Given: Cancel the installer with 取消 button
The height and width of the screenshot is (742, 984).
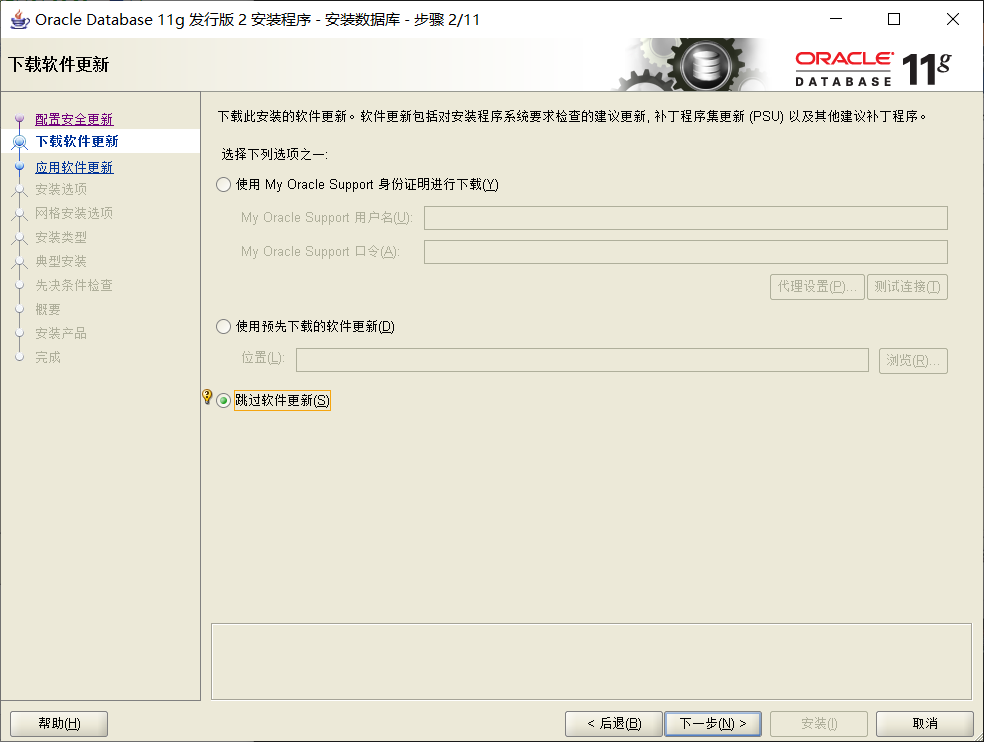Looking at the screenshot, I should tap(925, 724).
